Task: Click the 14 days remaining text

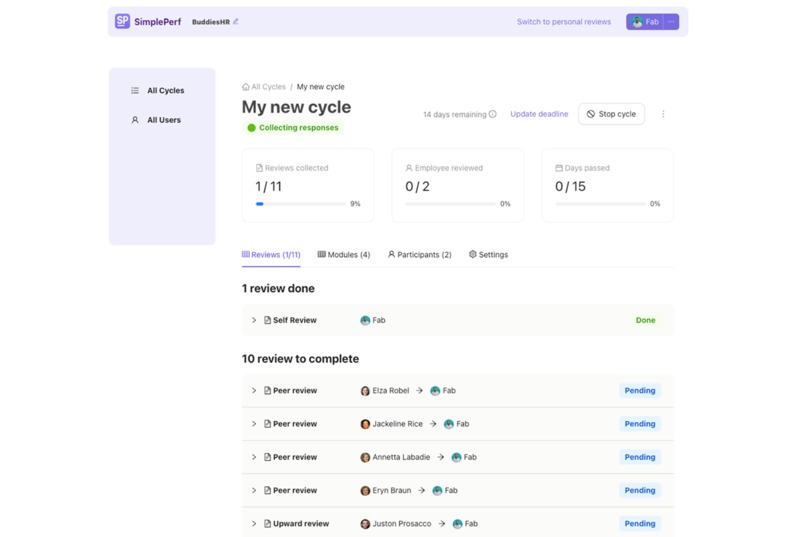Action: 454,115
